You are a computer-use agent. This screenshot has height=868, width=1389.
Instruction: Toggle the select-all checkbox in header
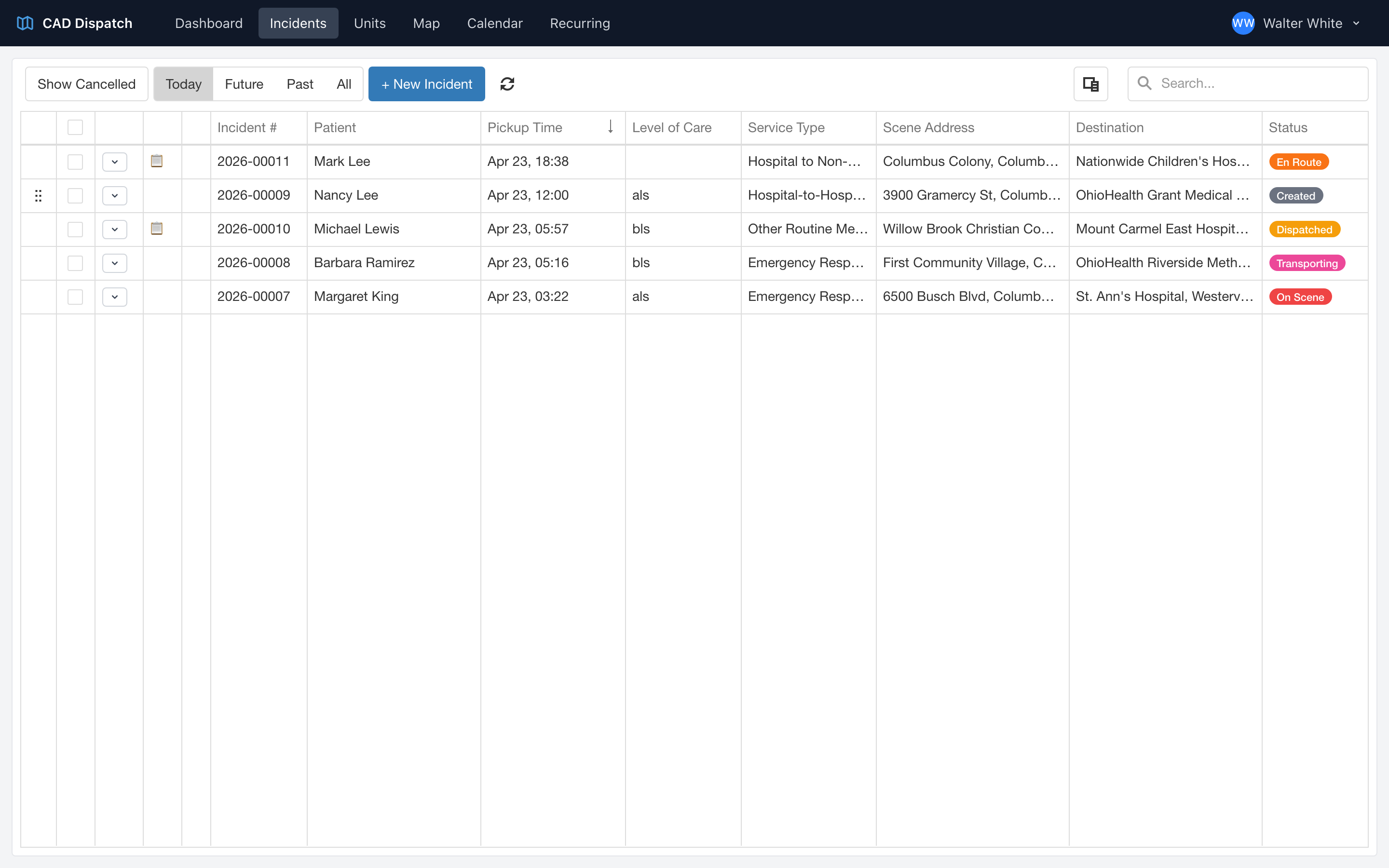click(75, 127)
